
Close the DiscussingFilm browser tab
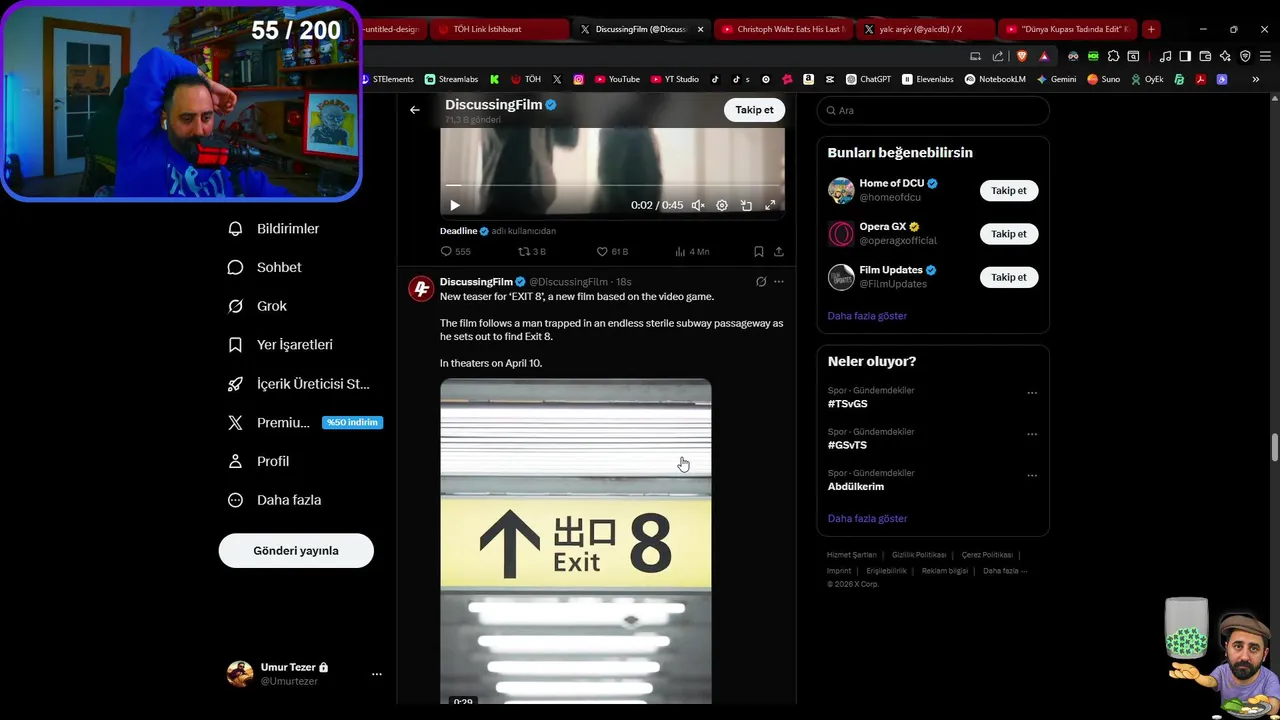[700, 29]
